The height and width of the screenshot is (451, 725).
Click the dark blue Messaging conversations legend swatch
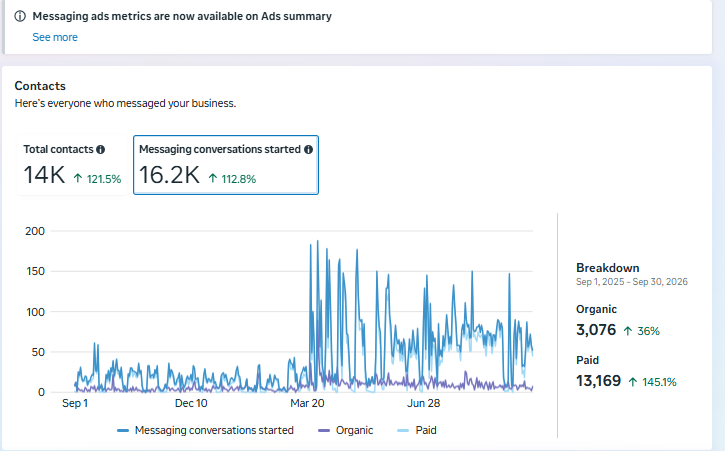tap(123, 431)
